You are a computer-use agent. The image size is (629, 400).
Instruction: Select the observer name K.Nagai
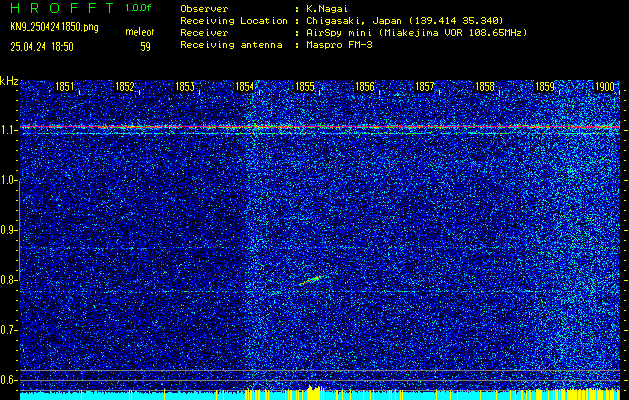coord(326,9)
